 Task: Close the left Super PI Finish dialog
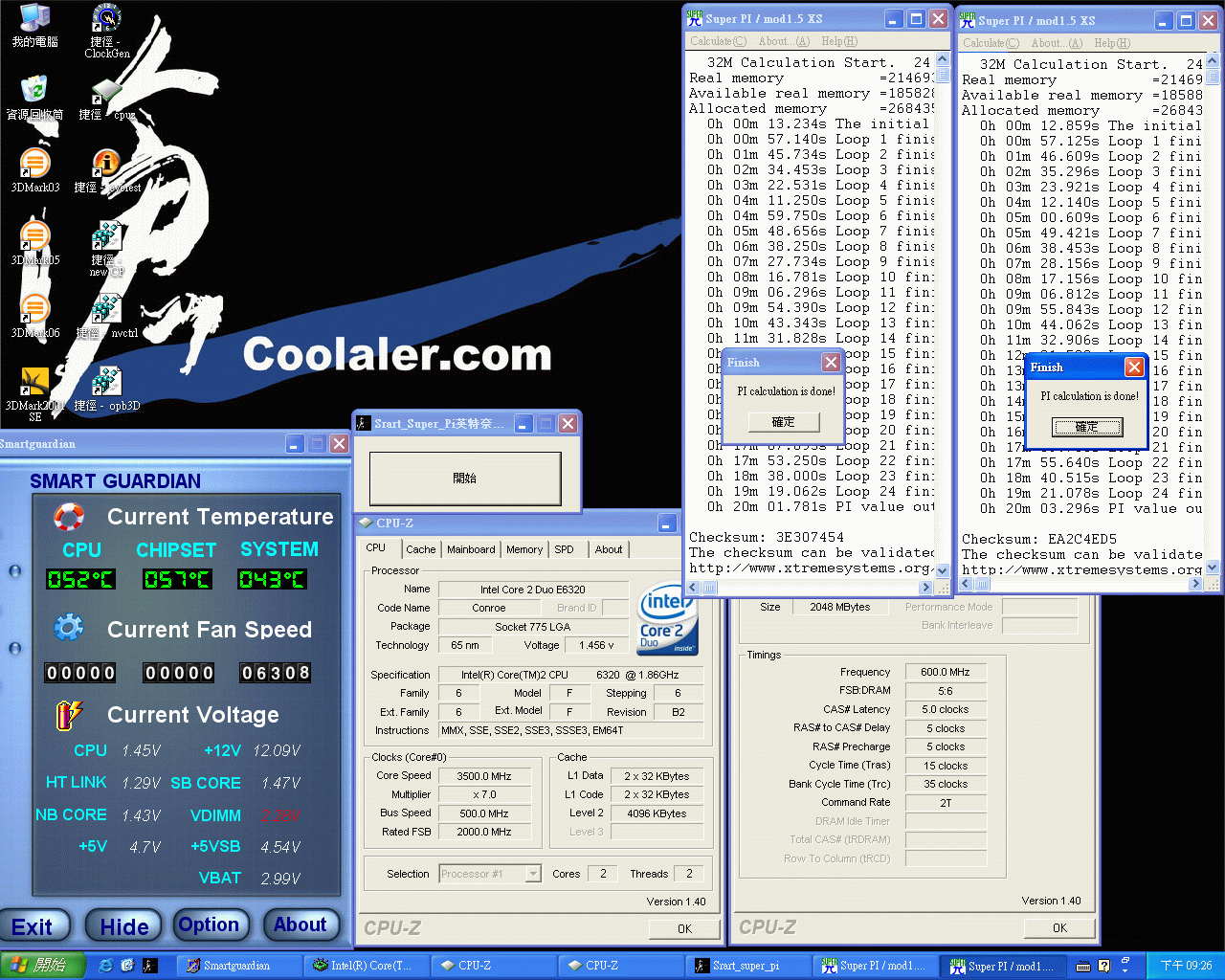tap(832, 362)
